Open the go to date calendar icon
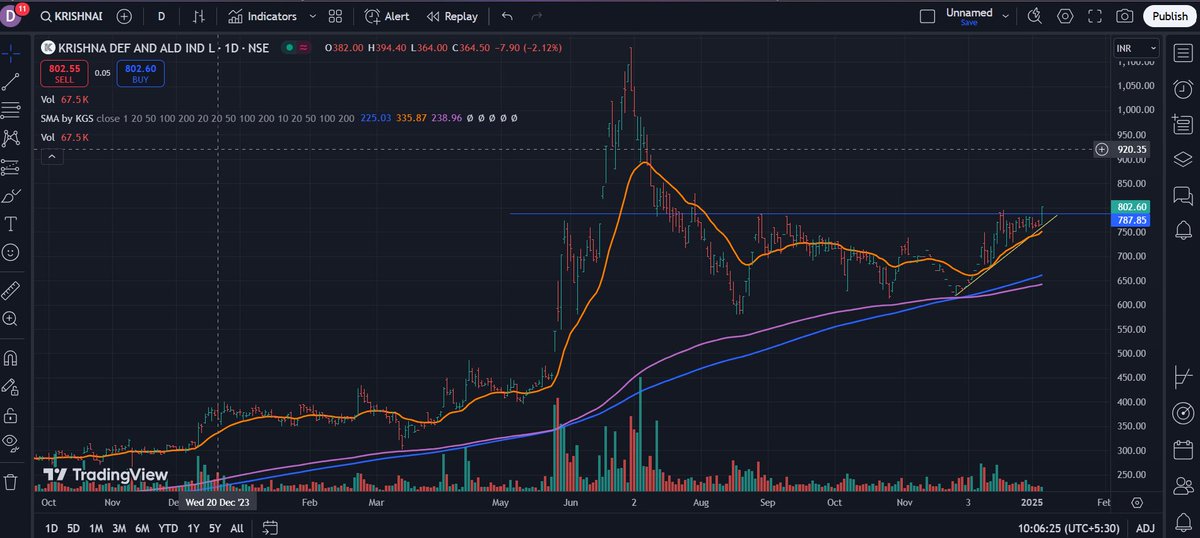This screenshot has height=538, width=1200. 271,528
